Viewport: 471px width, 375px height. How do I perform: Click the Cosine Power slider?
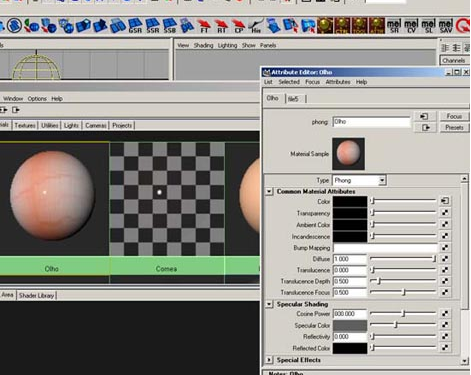click(x=403, y=314)
